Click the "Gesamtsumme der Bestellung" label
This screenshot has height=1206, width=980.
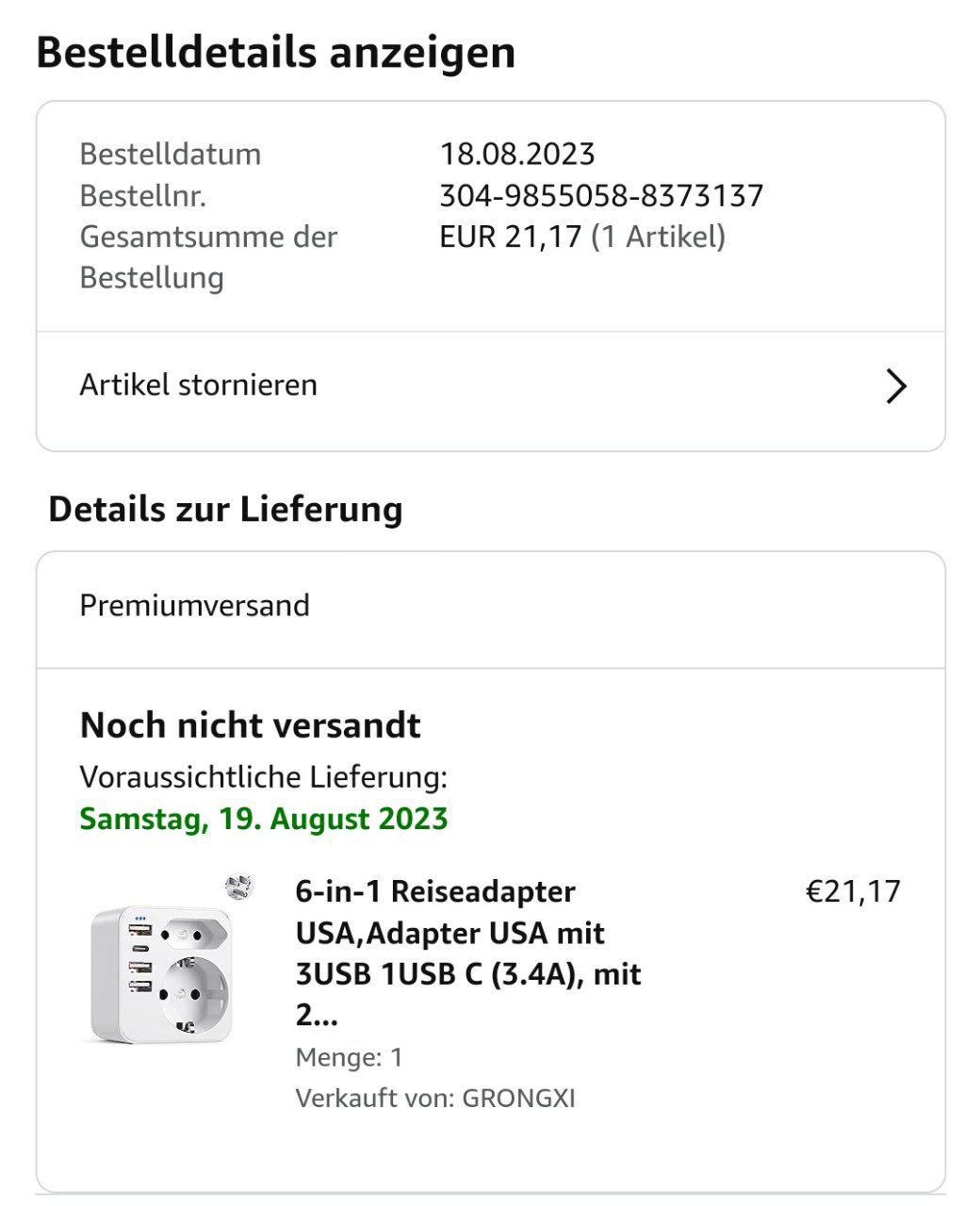207,256
